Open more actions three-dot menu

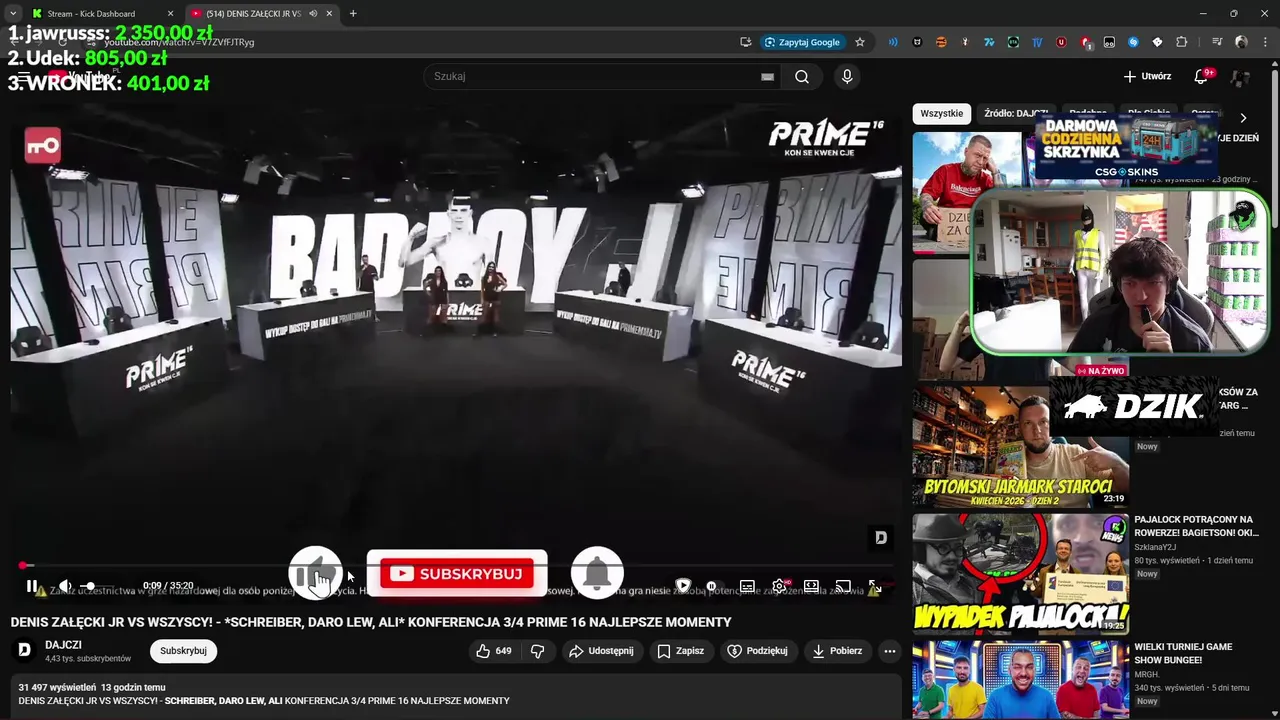889,651
